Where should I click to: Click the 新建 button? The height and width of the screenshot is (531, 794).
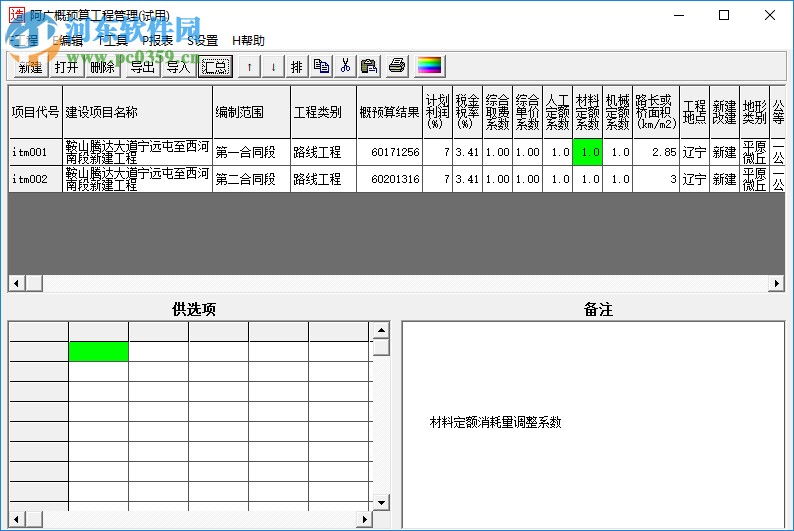(30, 66)
